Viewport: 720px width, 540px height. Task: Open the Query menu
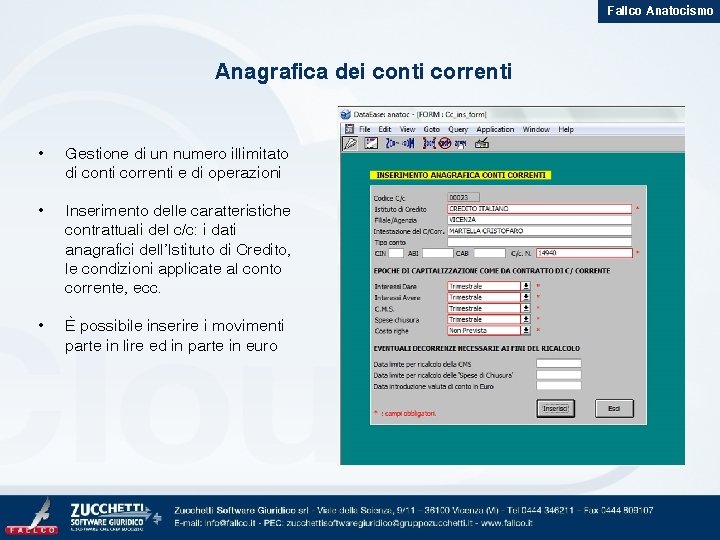click(458, 129)
